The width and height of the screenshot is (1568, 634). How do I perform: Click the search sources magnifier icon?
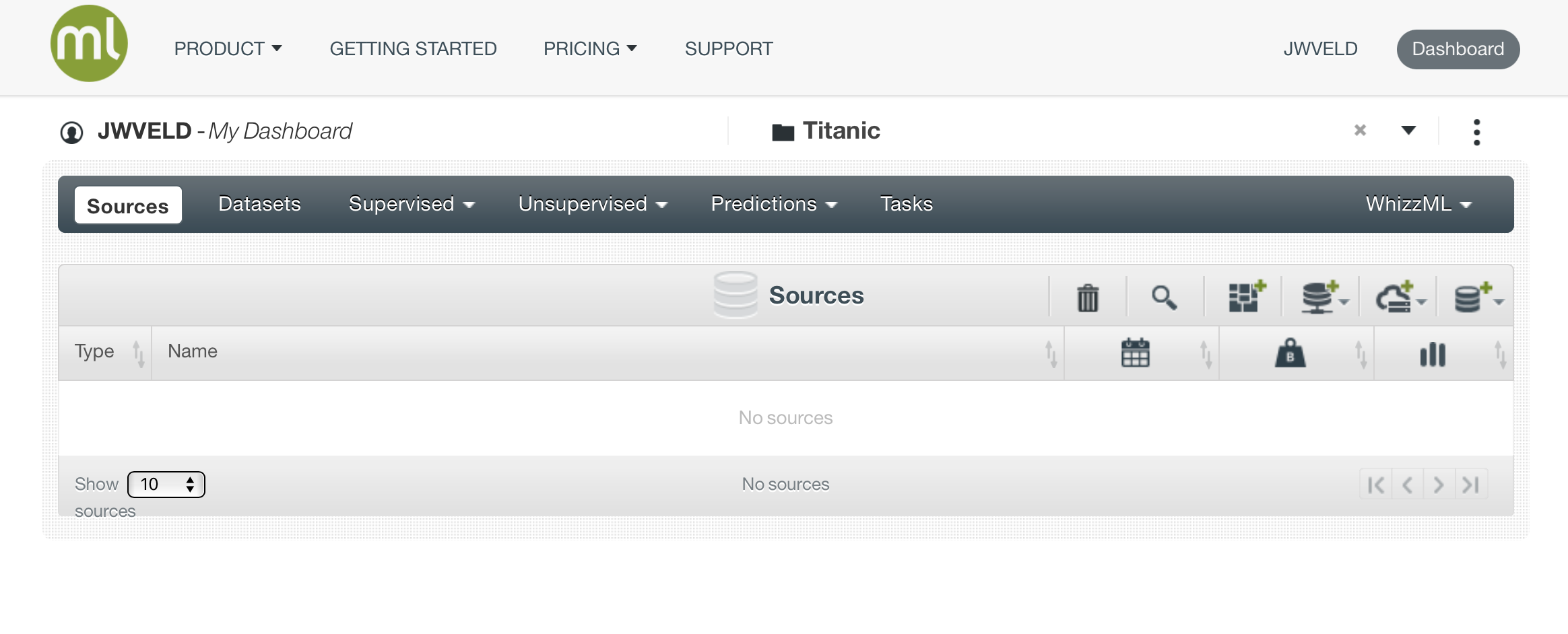pos(1165,297)
